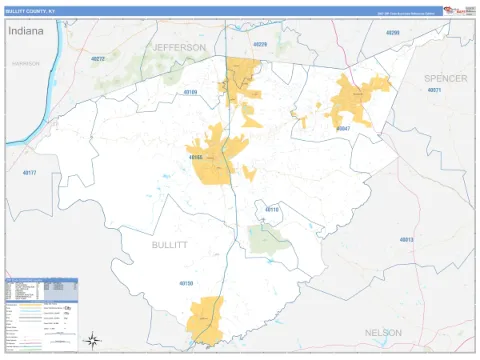Click ZIP code label 40177
This screenshot has height=360, width=480.
pyautogui.click(x=29, y=173)
